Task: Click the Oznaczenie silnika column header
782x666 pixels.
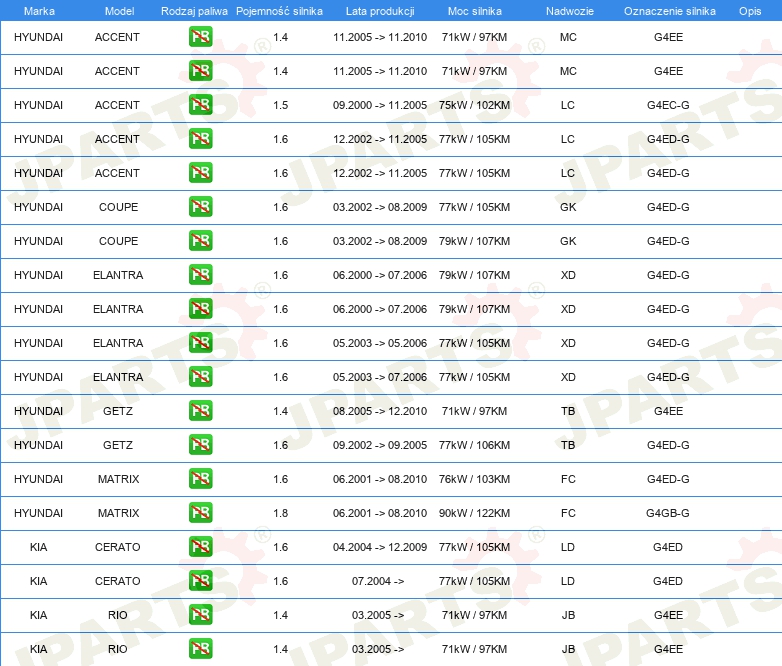Action: (670, 11)
